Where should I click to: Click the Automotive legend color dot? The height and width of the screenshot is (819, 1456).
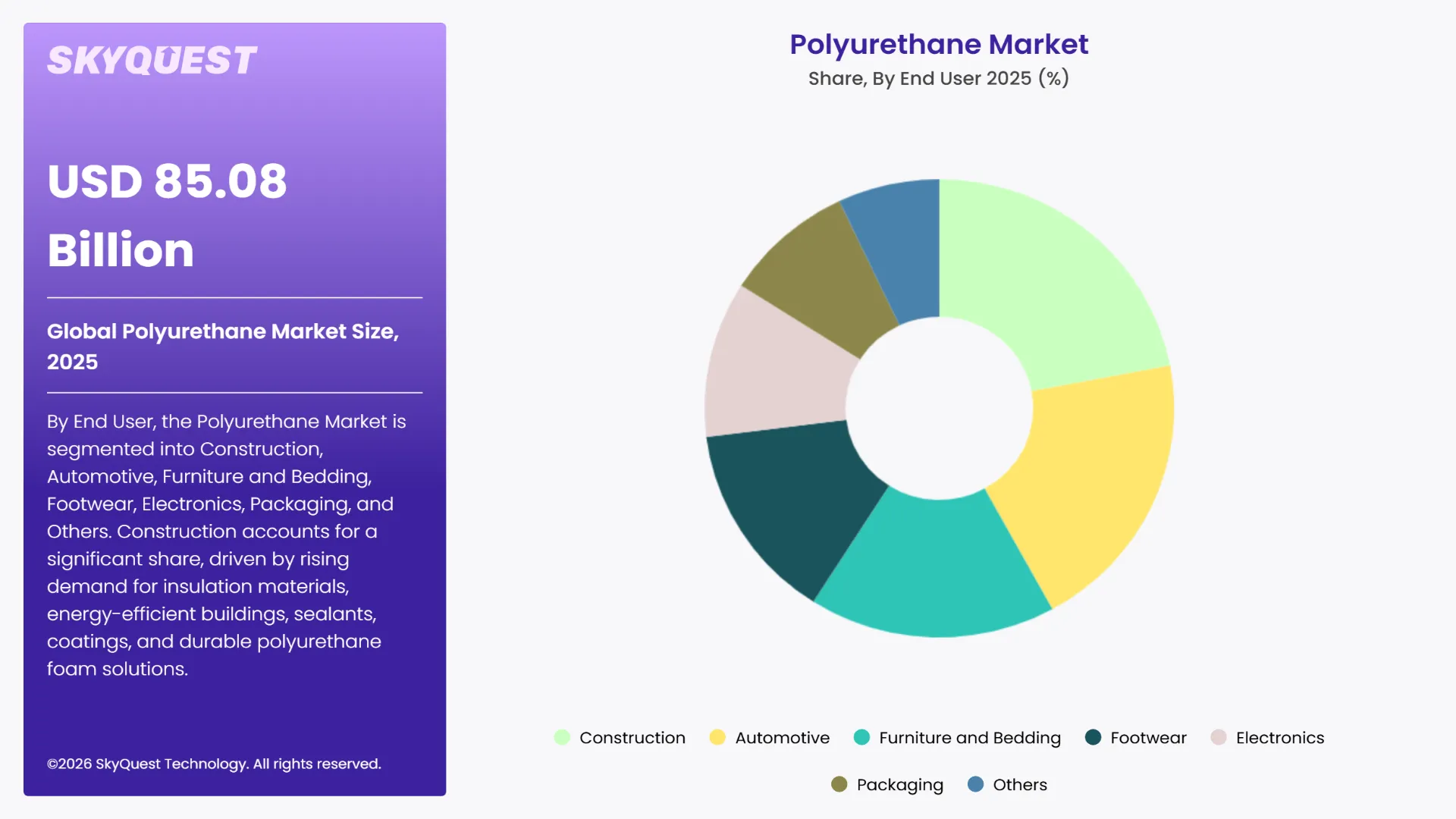(x=717, y=737)
